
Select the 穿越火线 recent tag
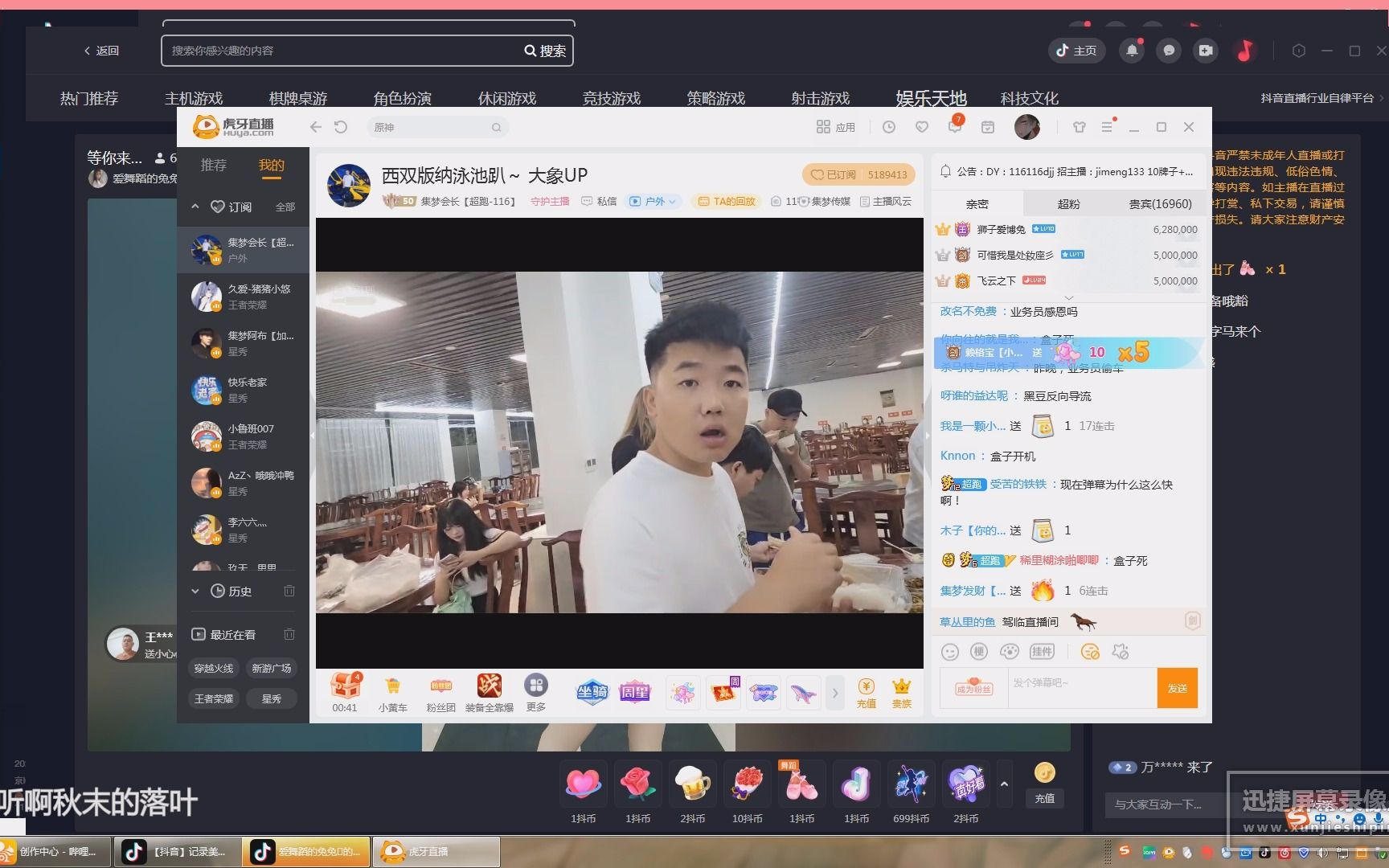(x=214, y=668)
